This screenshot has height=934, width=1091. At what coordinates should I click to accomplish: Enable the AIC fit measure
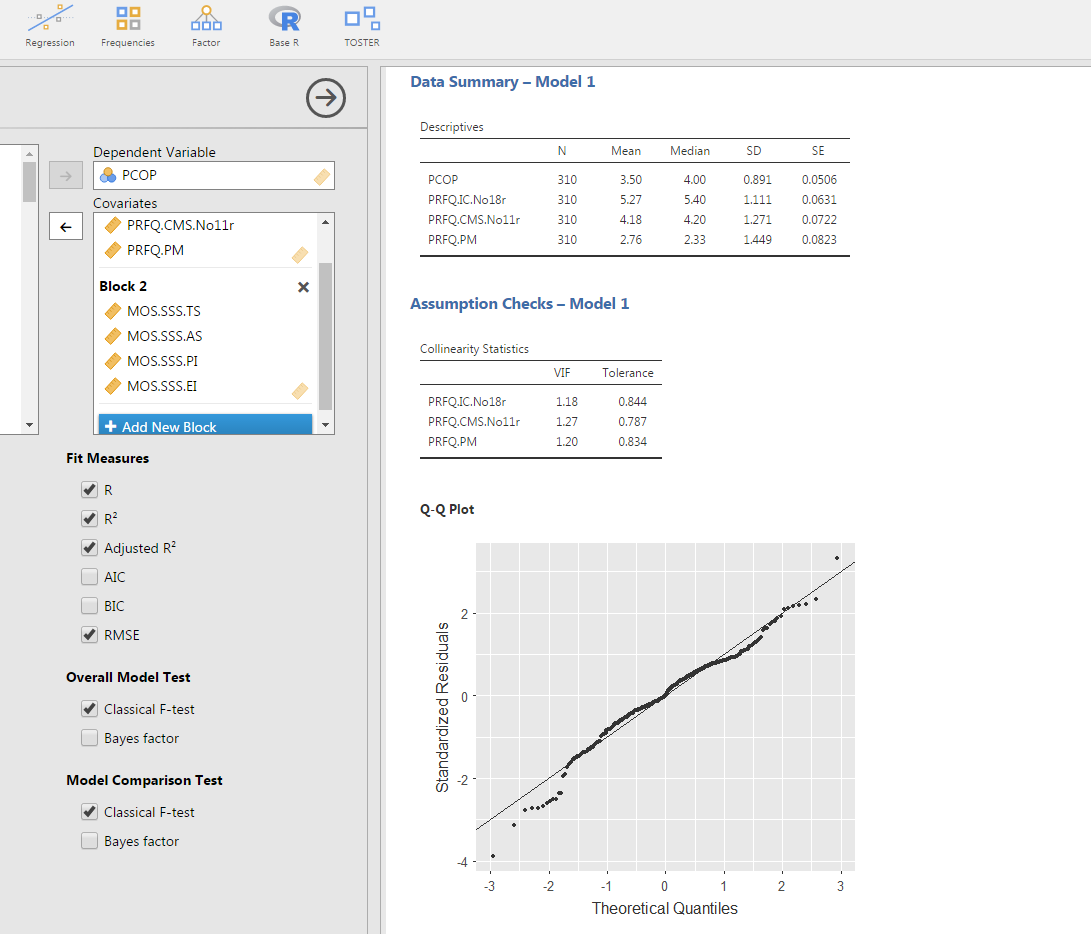(x=90, y=577)
